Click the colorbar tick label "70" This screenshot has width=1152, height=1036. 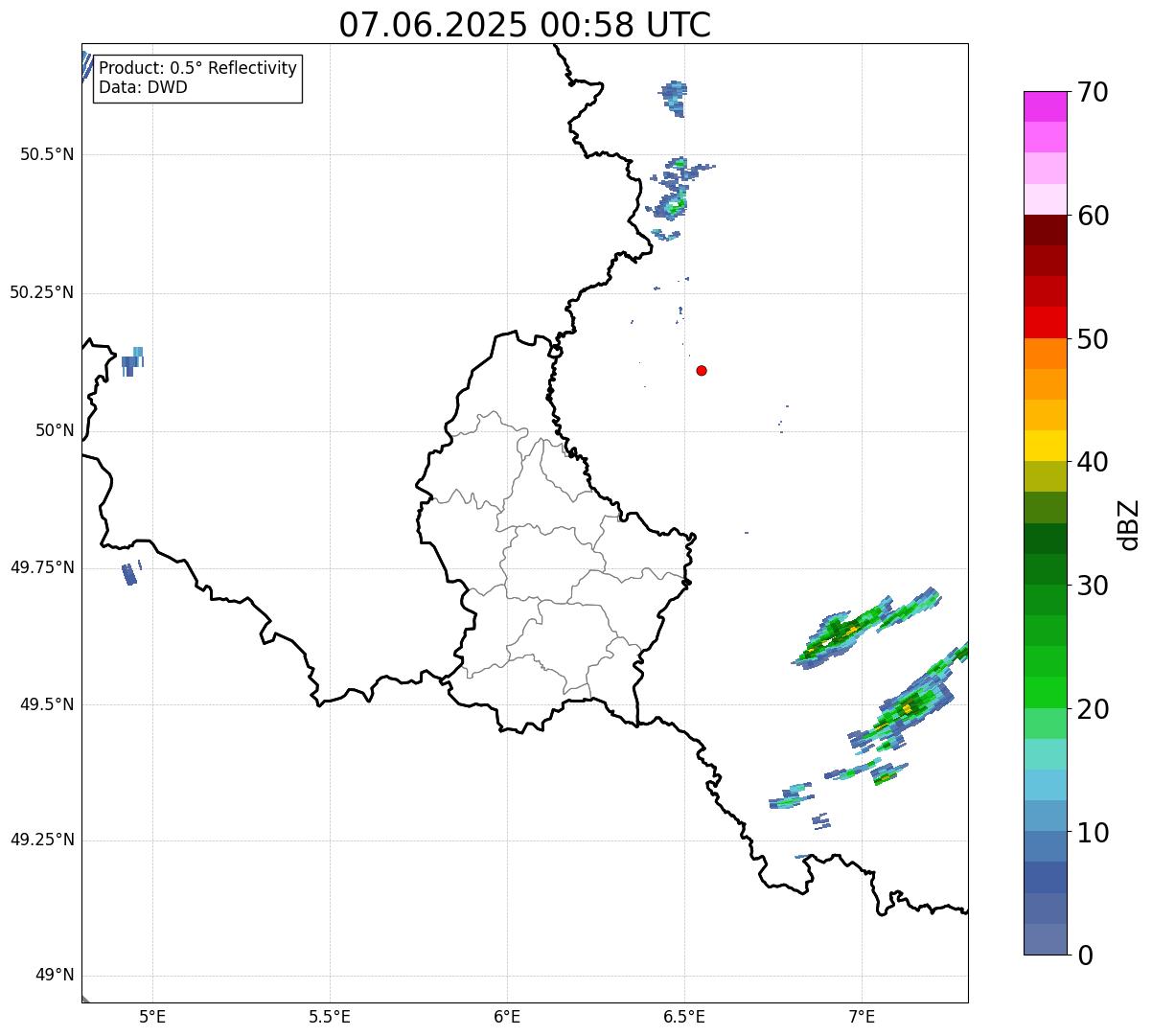[1092, 92]
